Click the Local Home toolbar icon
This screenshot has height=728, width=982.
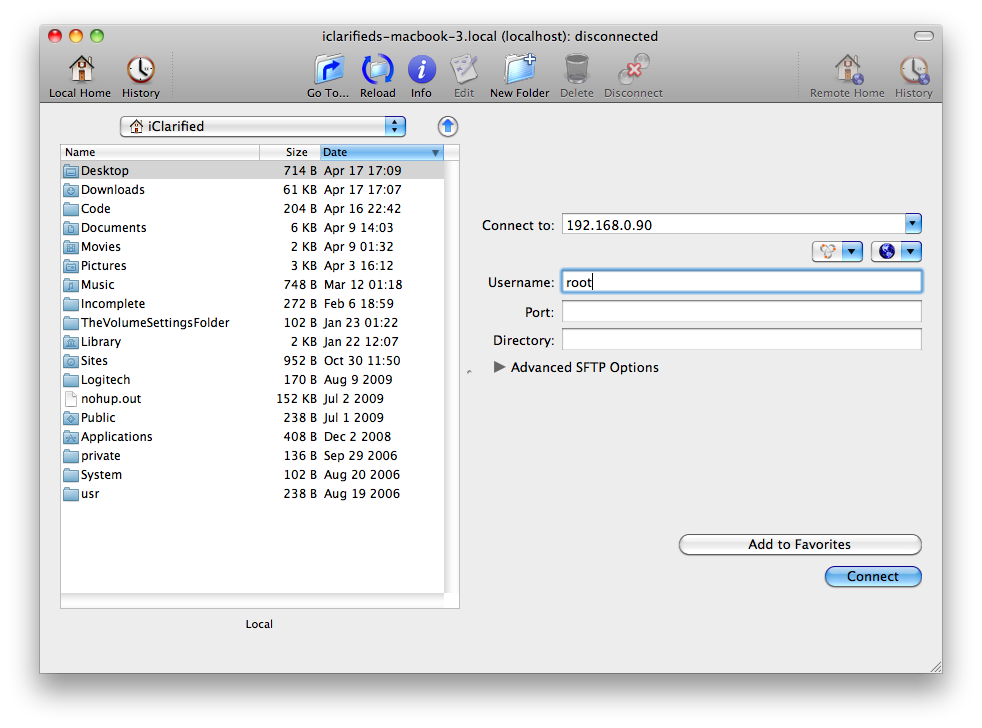80,71
